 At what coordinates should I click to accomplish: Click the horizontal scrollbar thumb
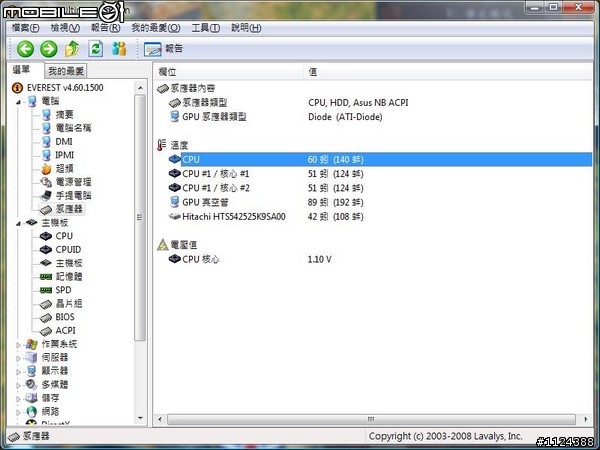(371, 419)
